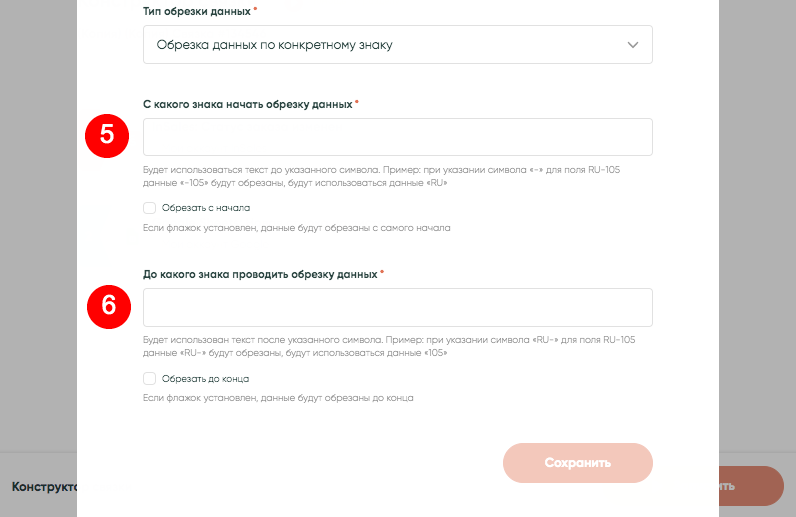Click the partially hidden dark red background button
The image size is (796, 517).
(x=750, y=486)
